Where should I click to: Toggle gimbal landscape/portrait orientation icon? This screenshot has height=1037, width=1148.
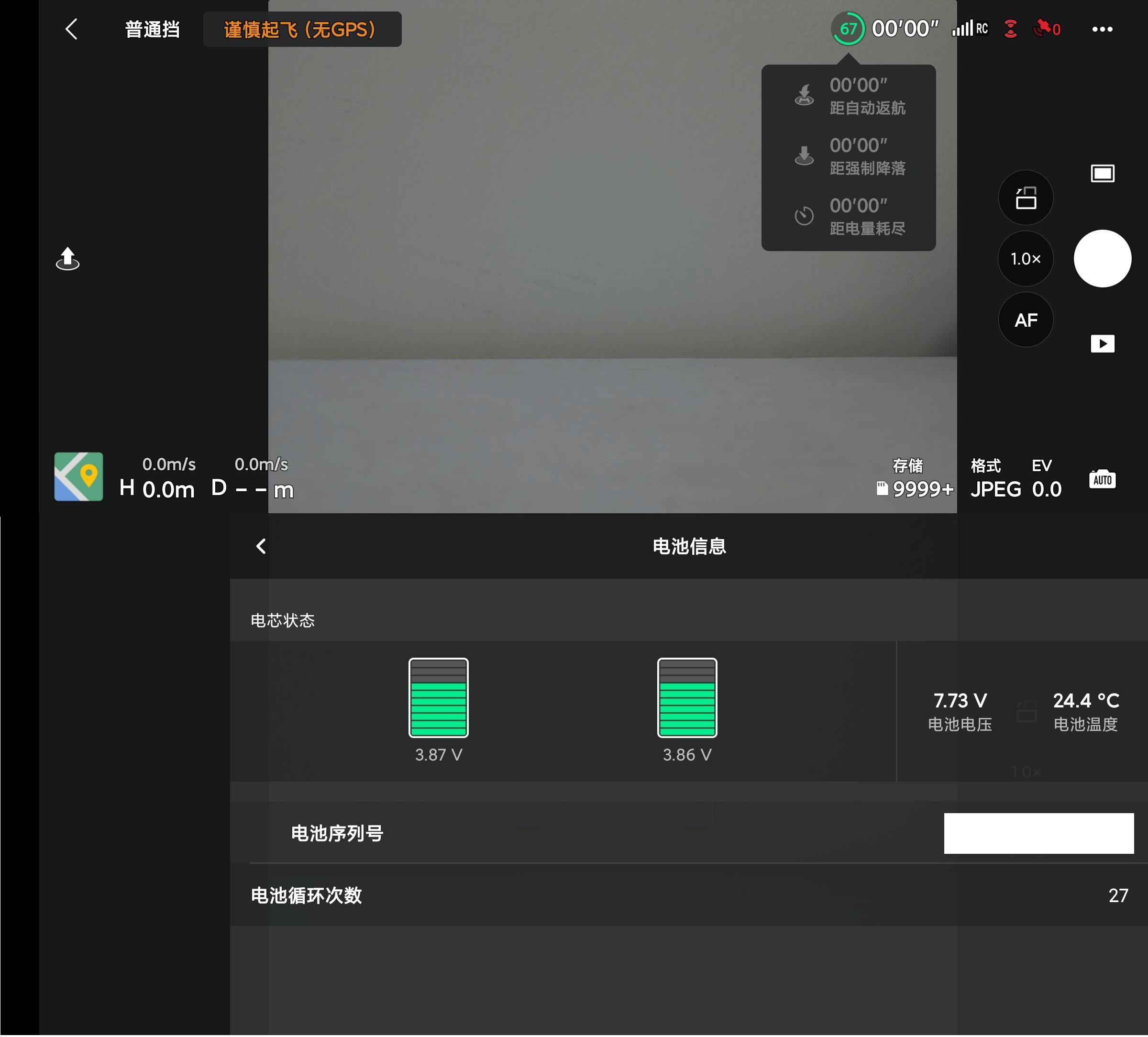[x=1026, y=198]
